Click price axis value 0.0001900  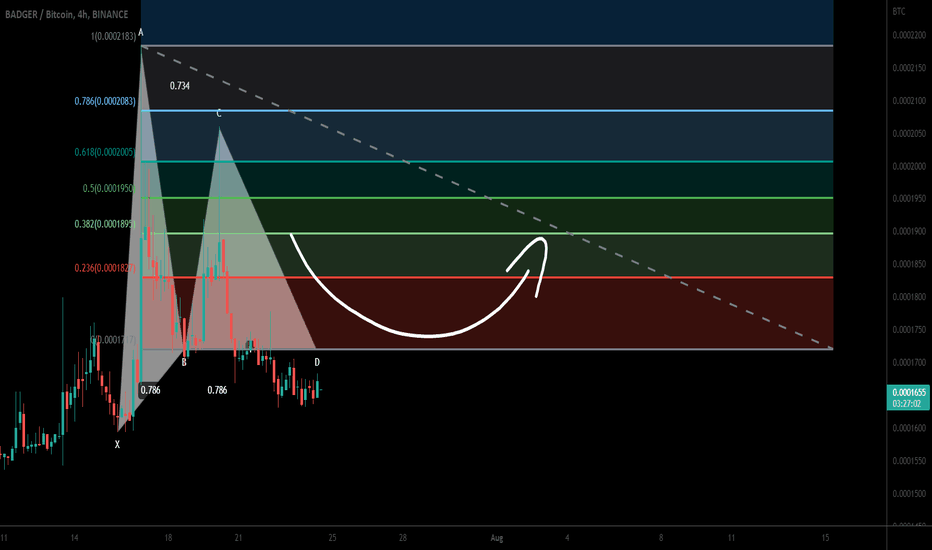pyautogui.click(x=909, y=232)
